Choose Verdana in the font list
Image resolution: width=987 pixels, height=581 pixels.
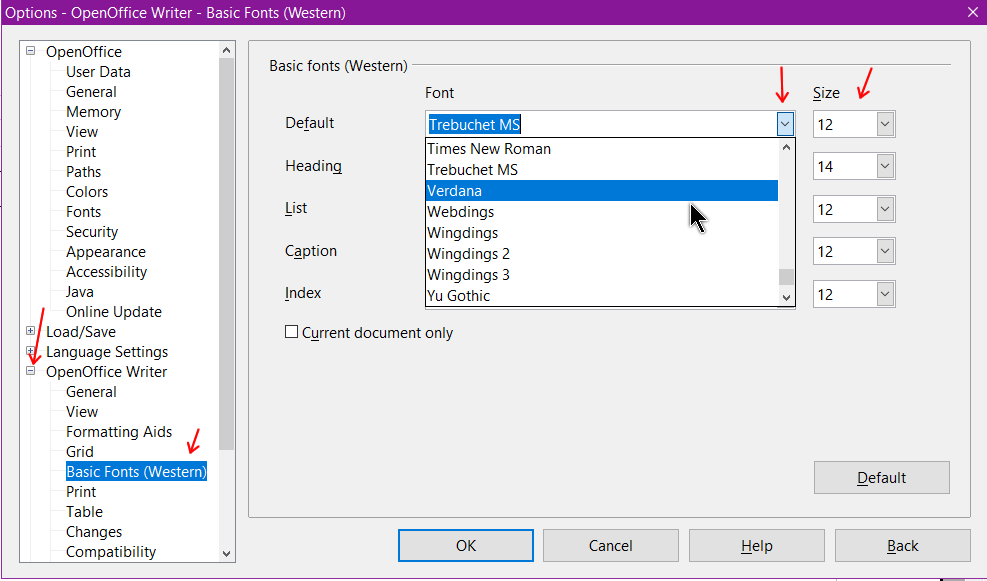602,191
